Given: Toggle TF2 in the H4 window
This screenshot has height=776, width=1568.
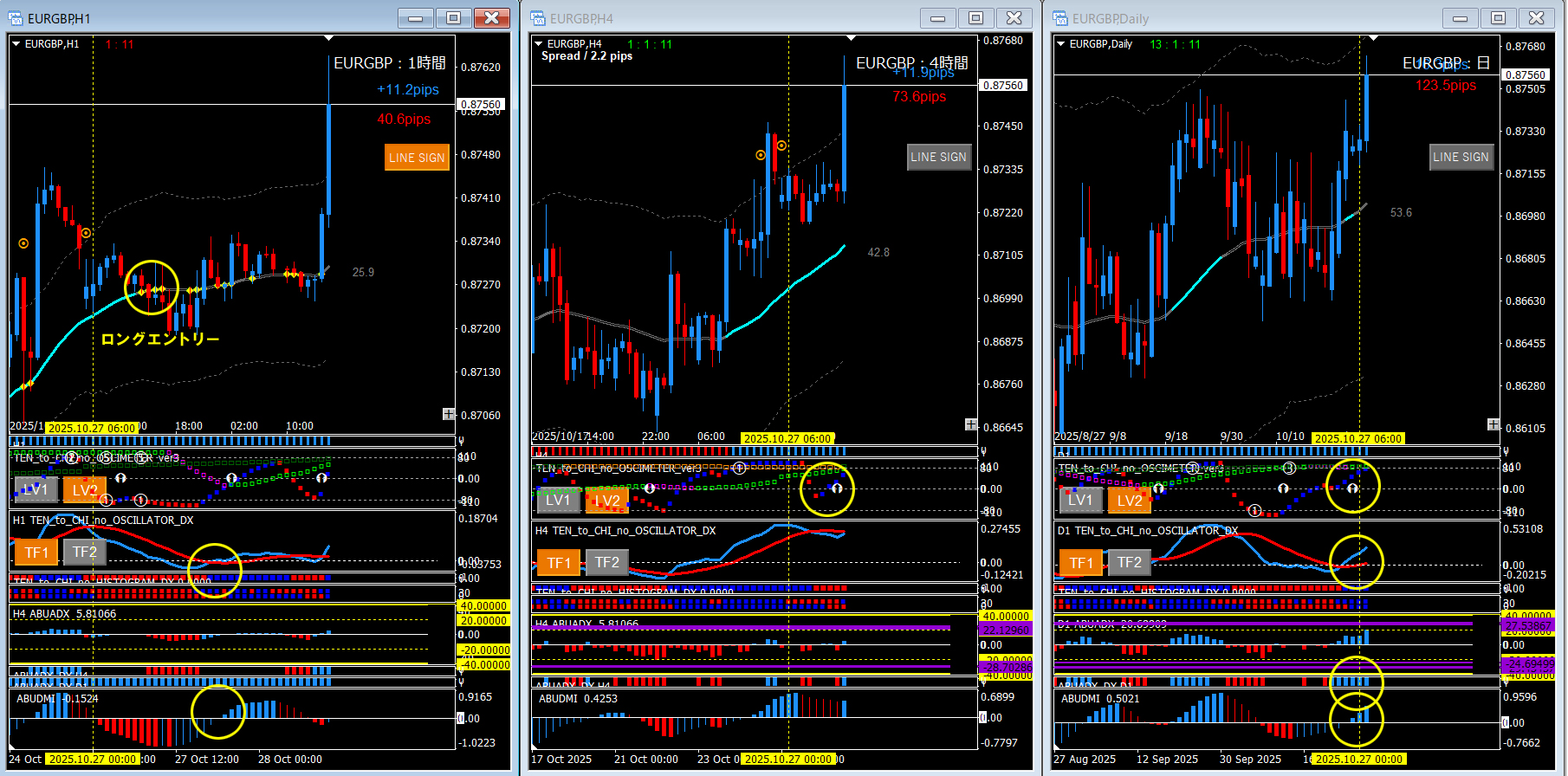Looking at the screenshot, I should 607,563.
